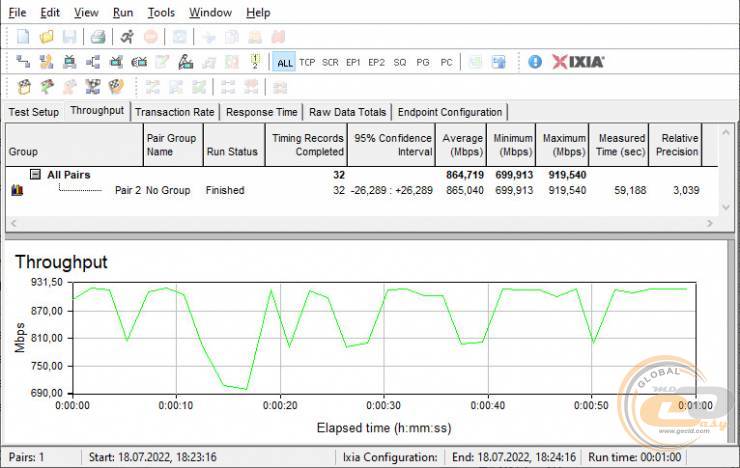Image resolution: width=740 pixels, height=468 pixels.
Task: Click the Add Pair icon with two linked computers
Action: (x=23, y=62)
